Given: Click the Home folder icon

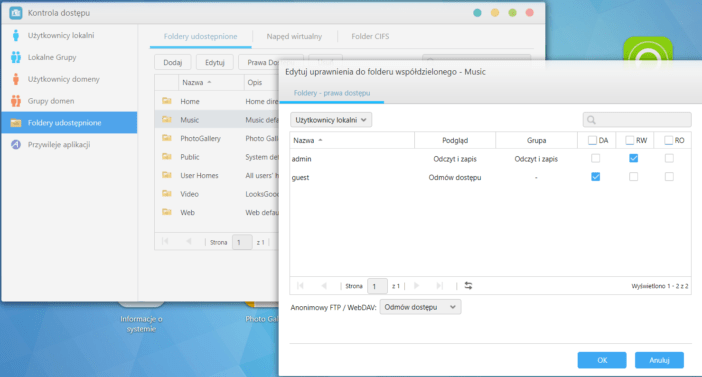Looking at the screenshot, I should [x=167, y=101].
